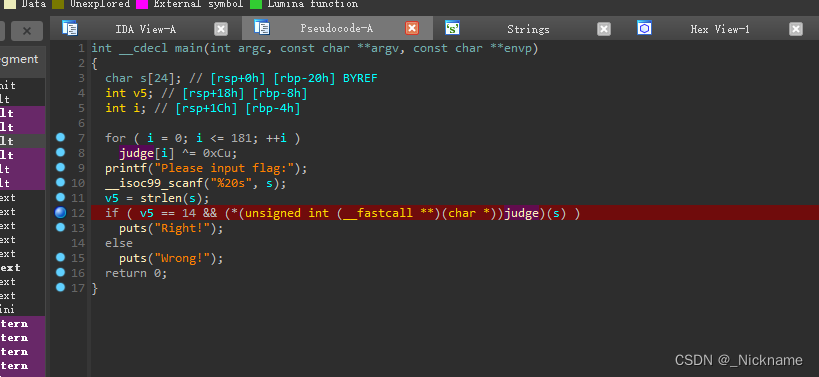Toggle breakpoint dot on line 9

point(61,167)
